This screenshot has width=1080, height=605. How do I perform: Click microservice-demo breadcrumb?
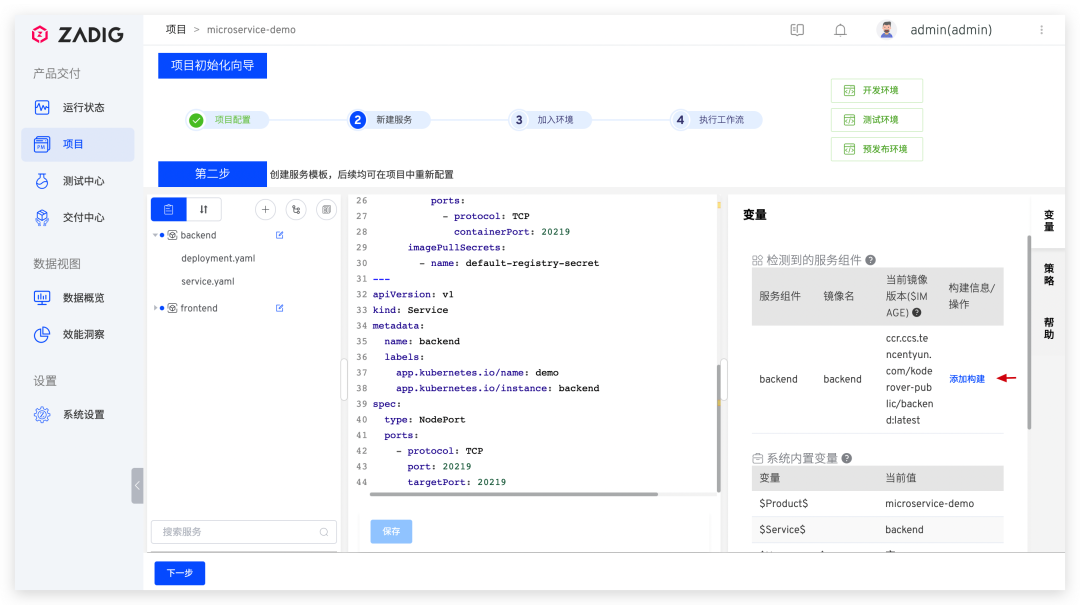[x=251, y=30]
